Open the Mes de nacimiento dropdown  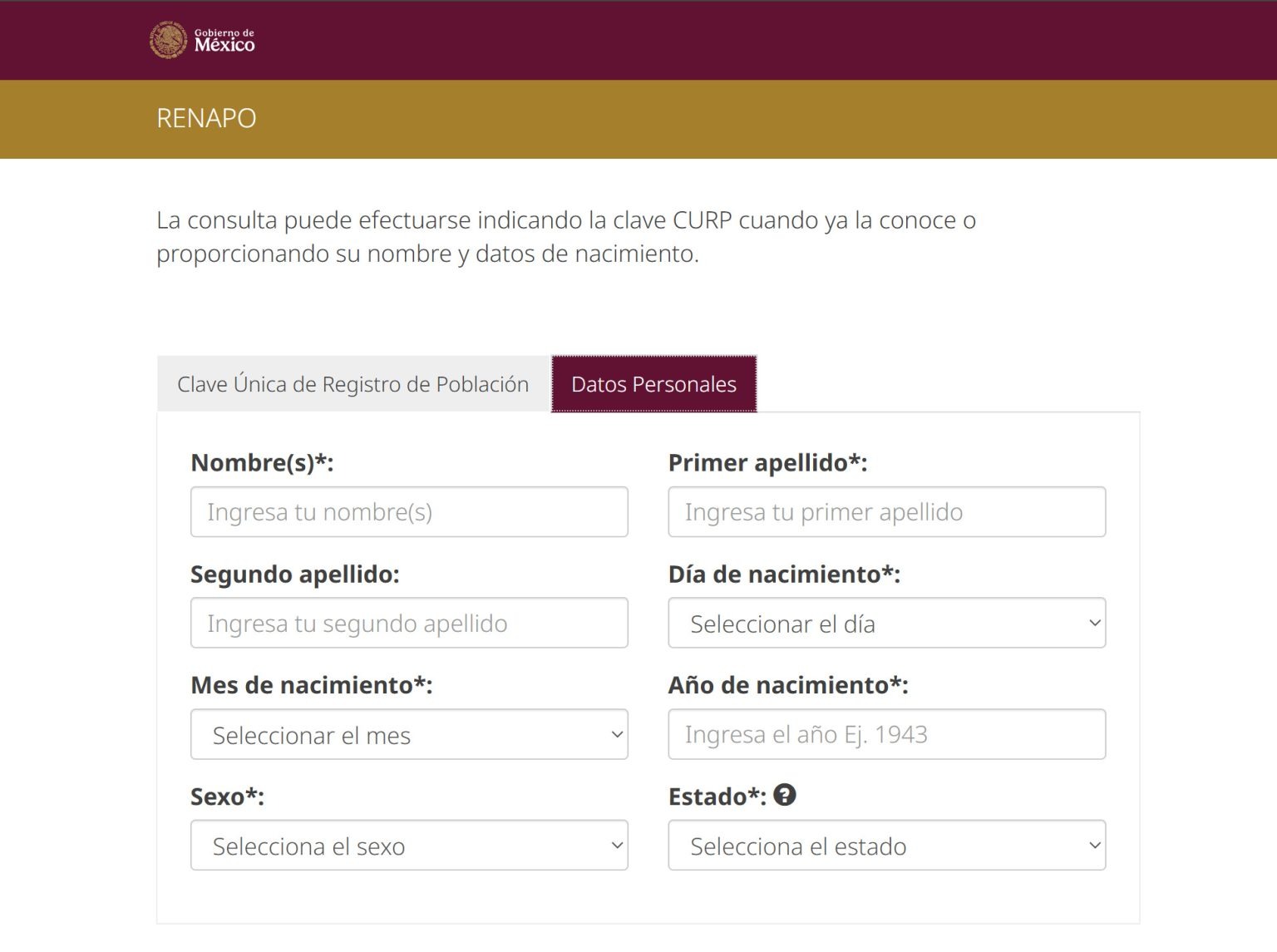click(409, 734)
